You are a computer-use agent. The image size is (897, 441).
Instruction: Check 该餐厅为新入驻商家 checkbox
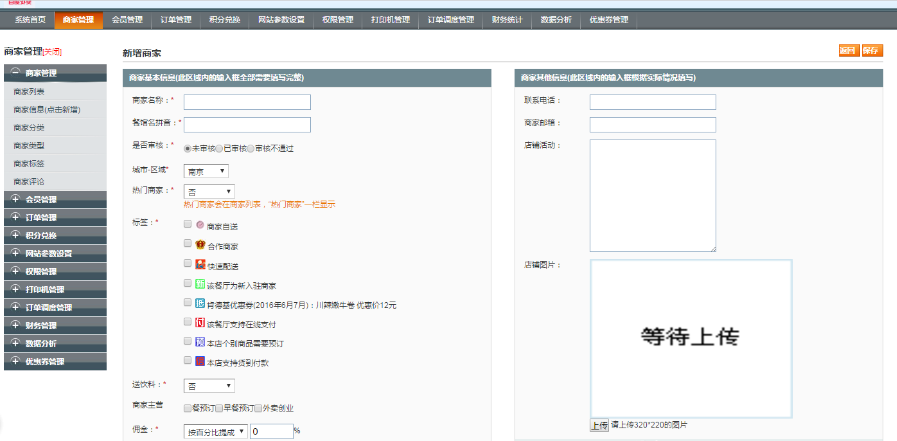[188, 283]
